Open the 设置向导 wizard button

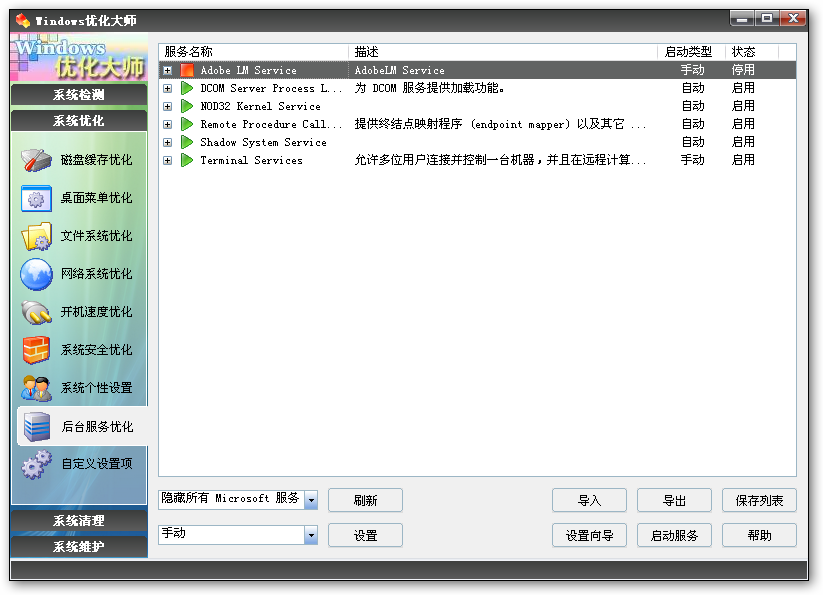click(x=589, y=535)
